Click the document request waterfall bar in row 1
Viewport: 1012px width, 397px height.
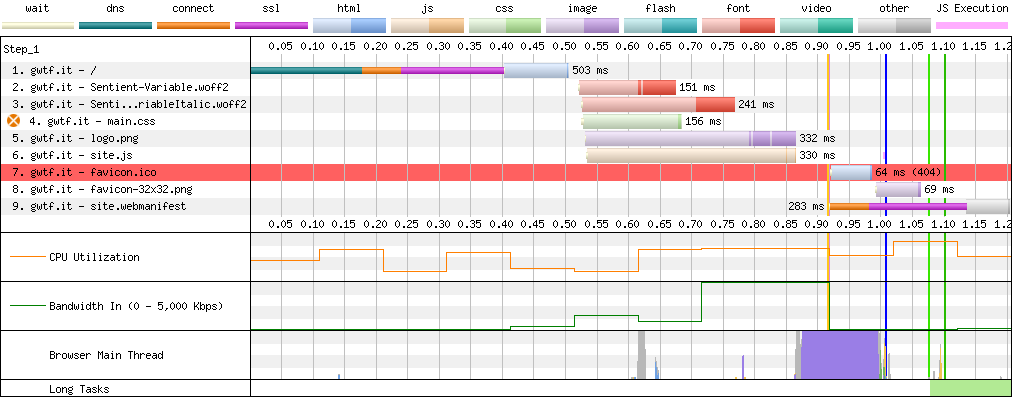click(x=409, y=70)
